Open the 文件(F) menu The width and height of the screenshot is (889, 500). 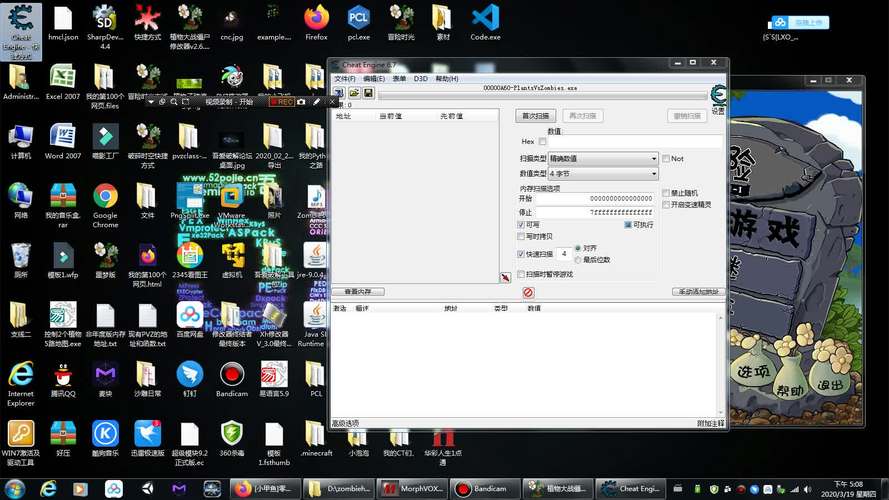(344, 78)
